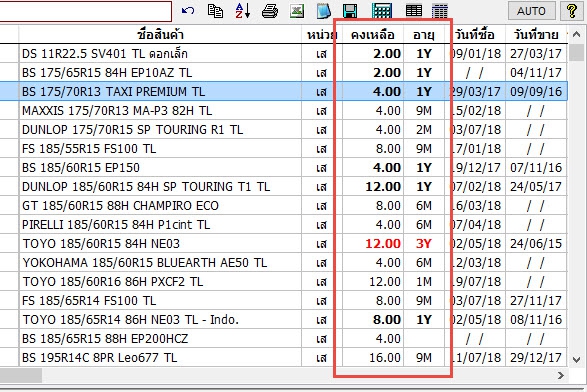Select row TOYO 185/60R16 86H PXCF2 TL

(284, 282)
